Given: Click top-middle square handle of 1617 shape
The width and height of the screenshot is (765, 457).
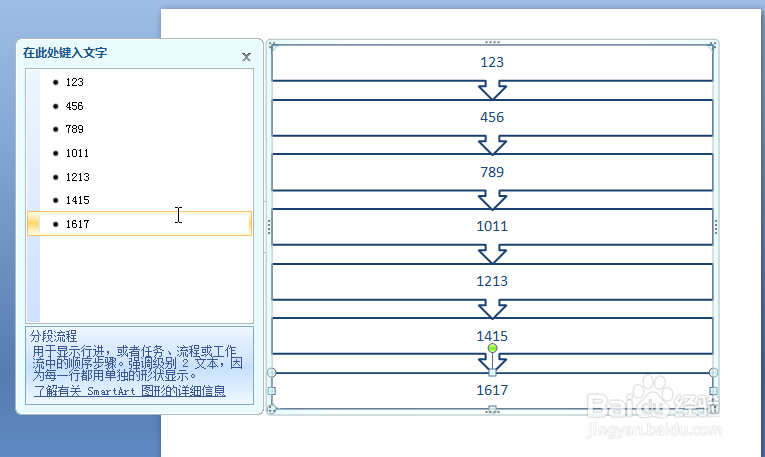Looking at the screenshot, I should (492, 373).
